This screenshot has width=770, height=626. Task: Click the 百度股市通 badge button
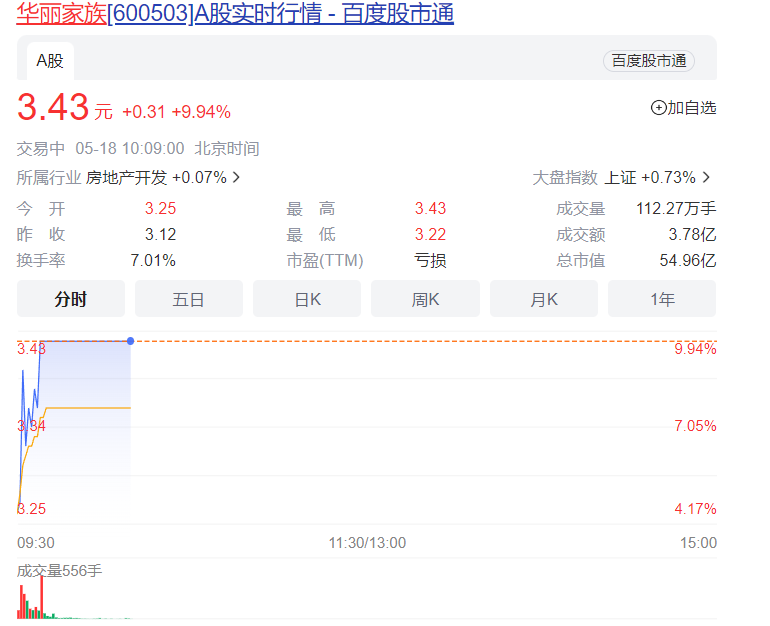click(649, 61)
